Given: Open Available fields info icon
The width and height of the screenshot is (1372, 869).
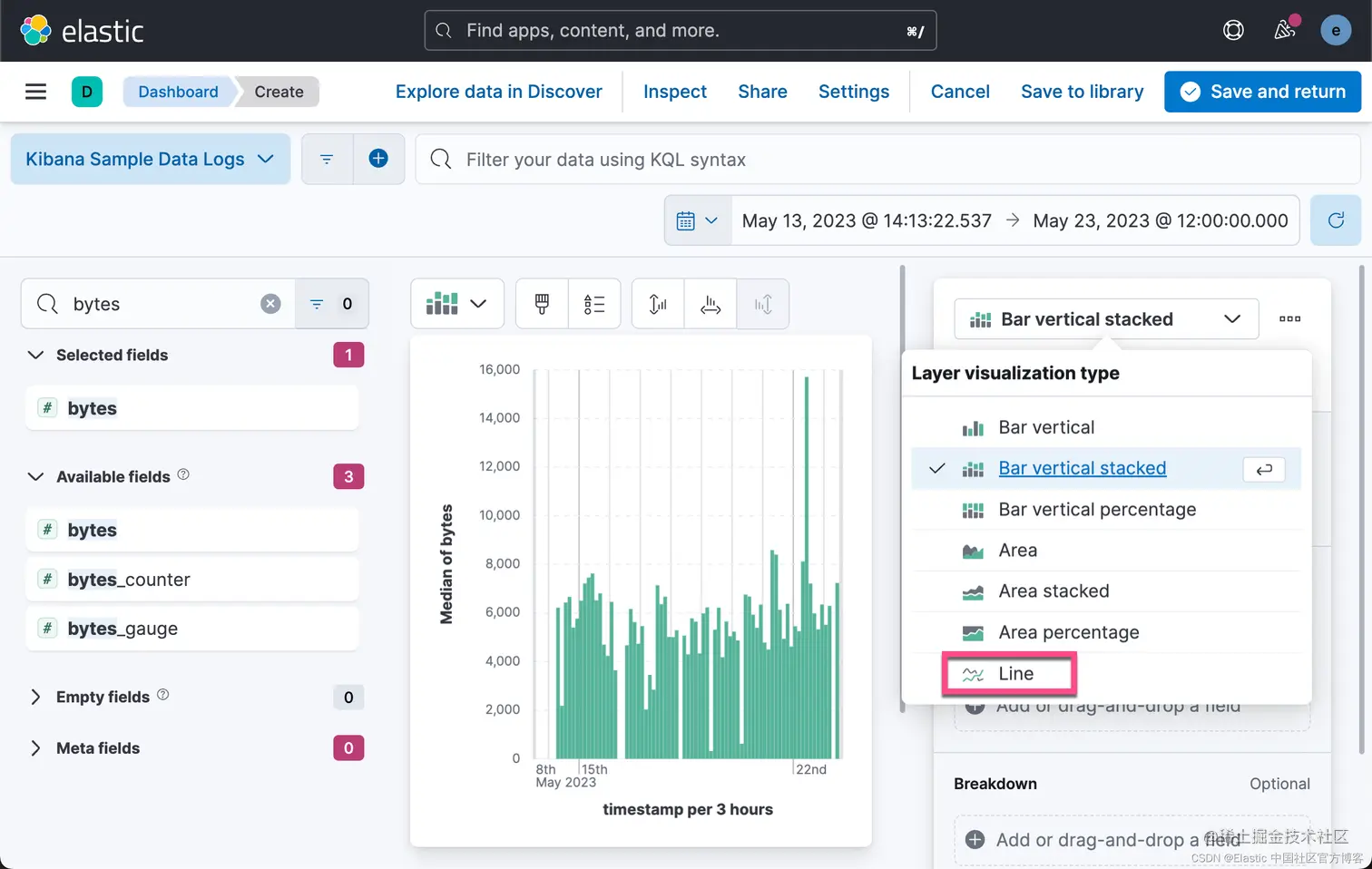Looking at the screenshot, I should (183, 474).
